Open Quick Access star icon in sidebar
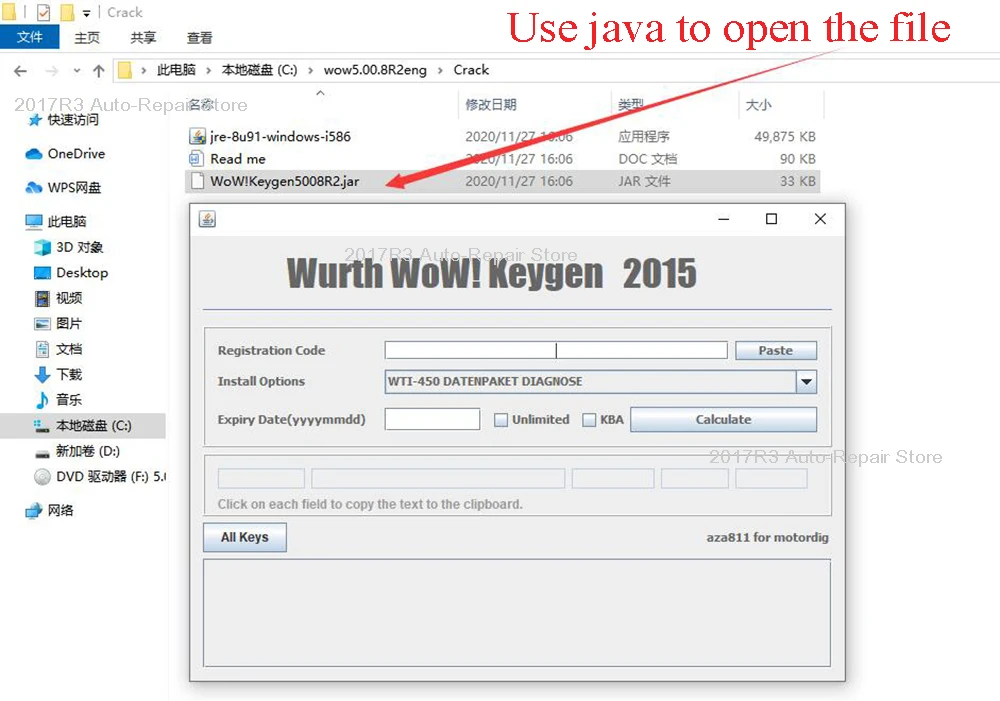This screenshot has width=1000, height=701. [x=34, y=120]
